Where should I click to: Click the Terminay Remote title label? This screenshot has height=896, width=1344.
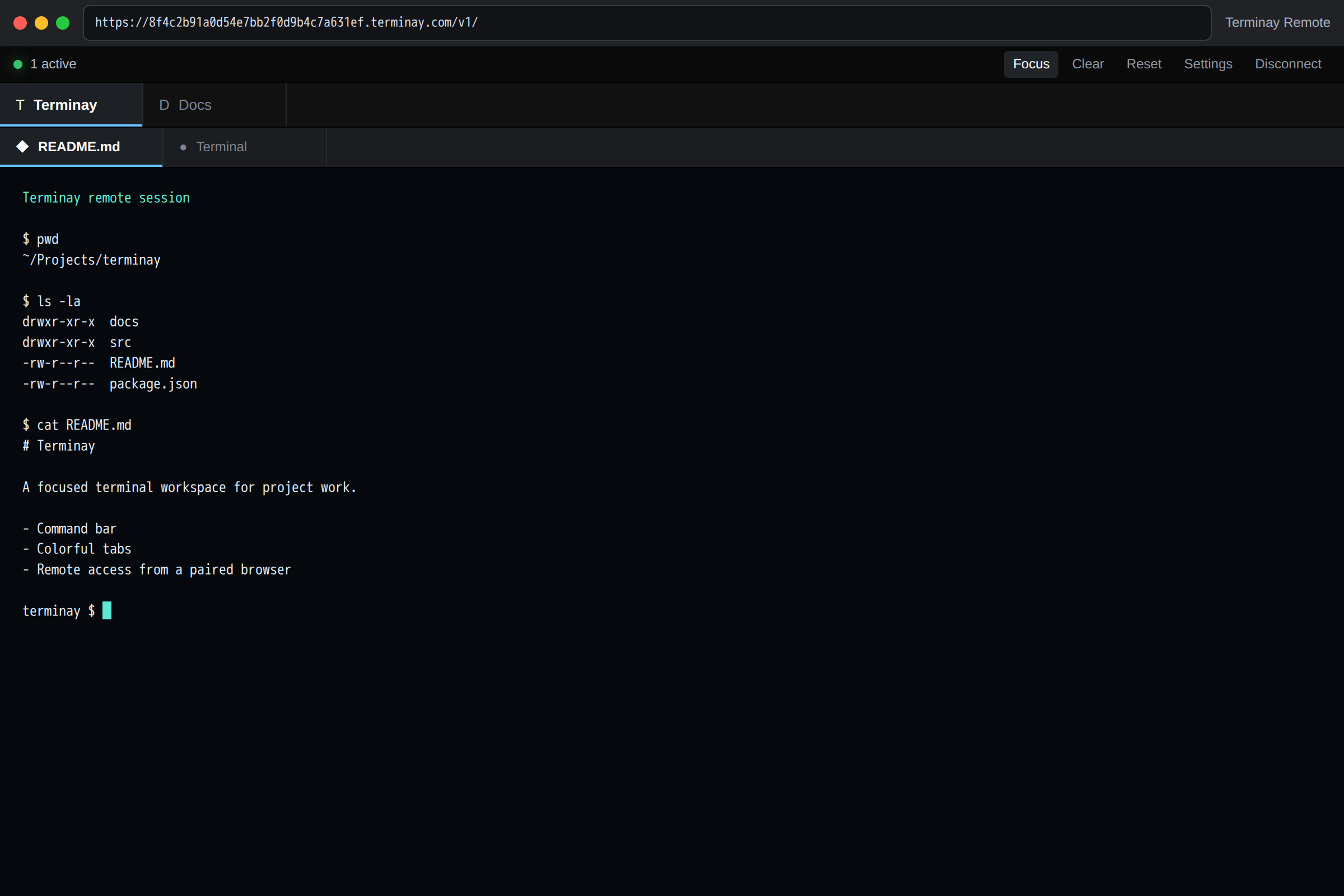1277,23
